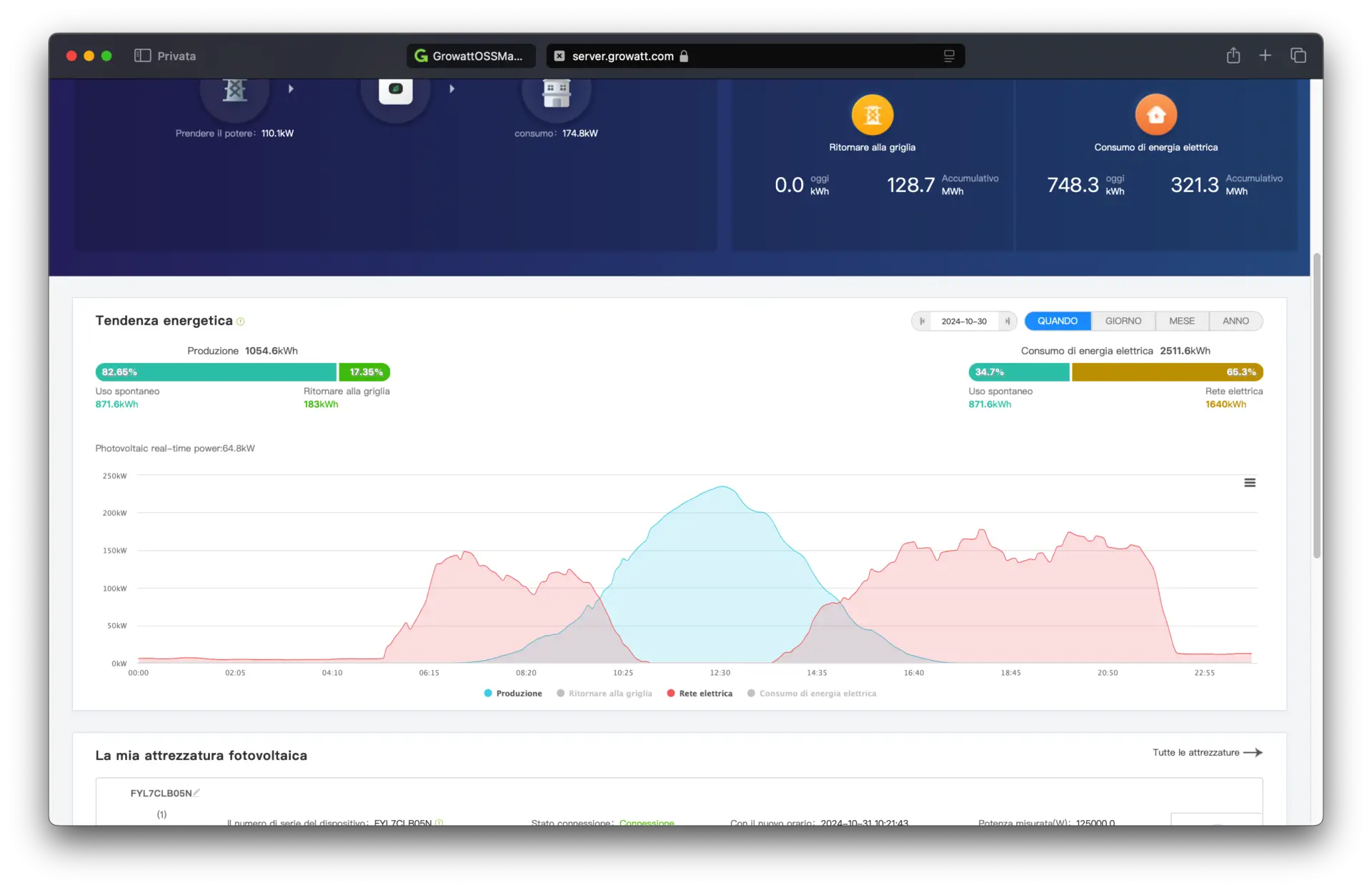Click the Prendere il potere 110.1kW label
This screenshot has height=890, width=1372.
234,134
